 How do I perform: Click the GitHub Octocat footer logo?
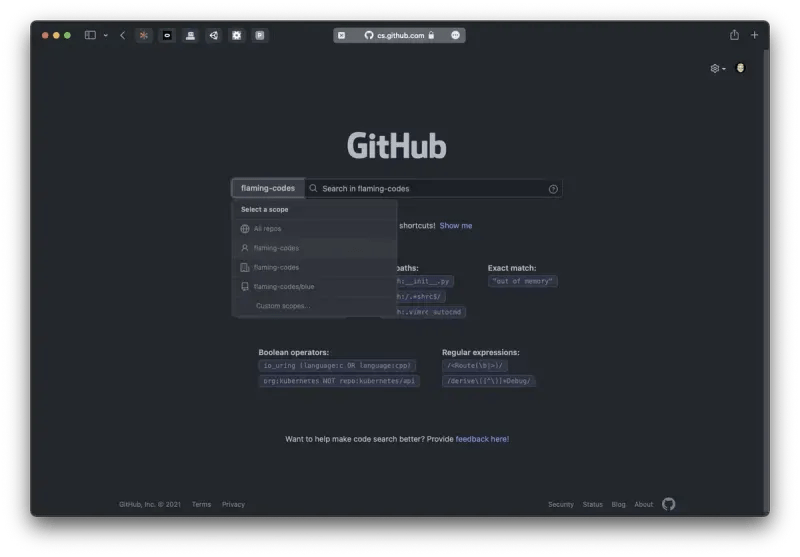(668, 504)
